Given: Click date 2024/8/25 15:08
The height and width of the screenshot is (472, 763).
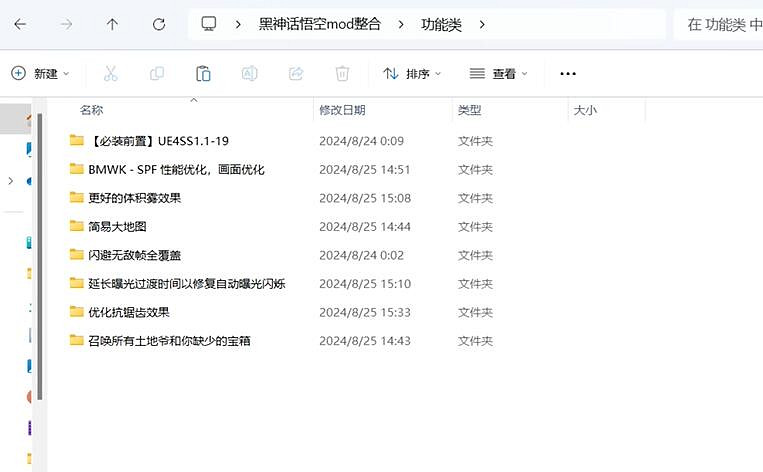Looking at the screenshot, I should 365,198.
